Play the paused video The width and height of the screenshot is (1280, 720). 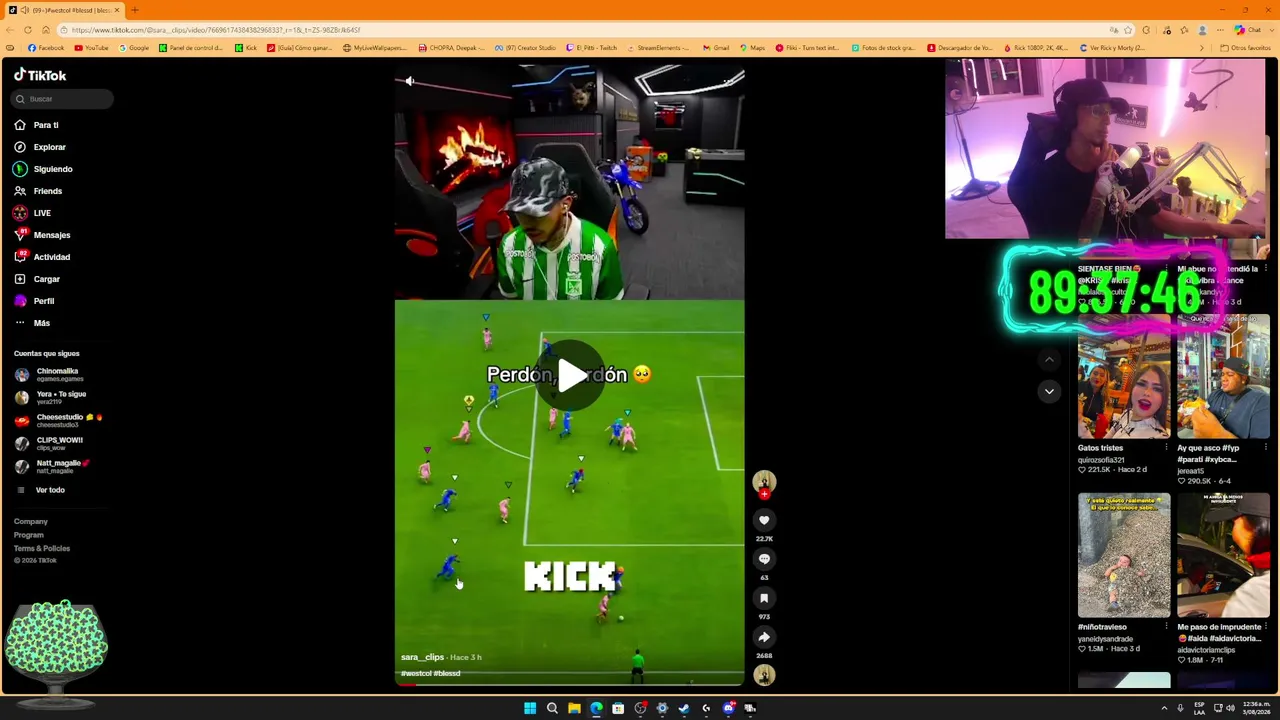(570, 375)
